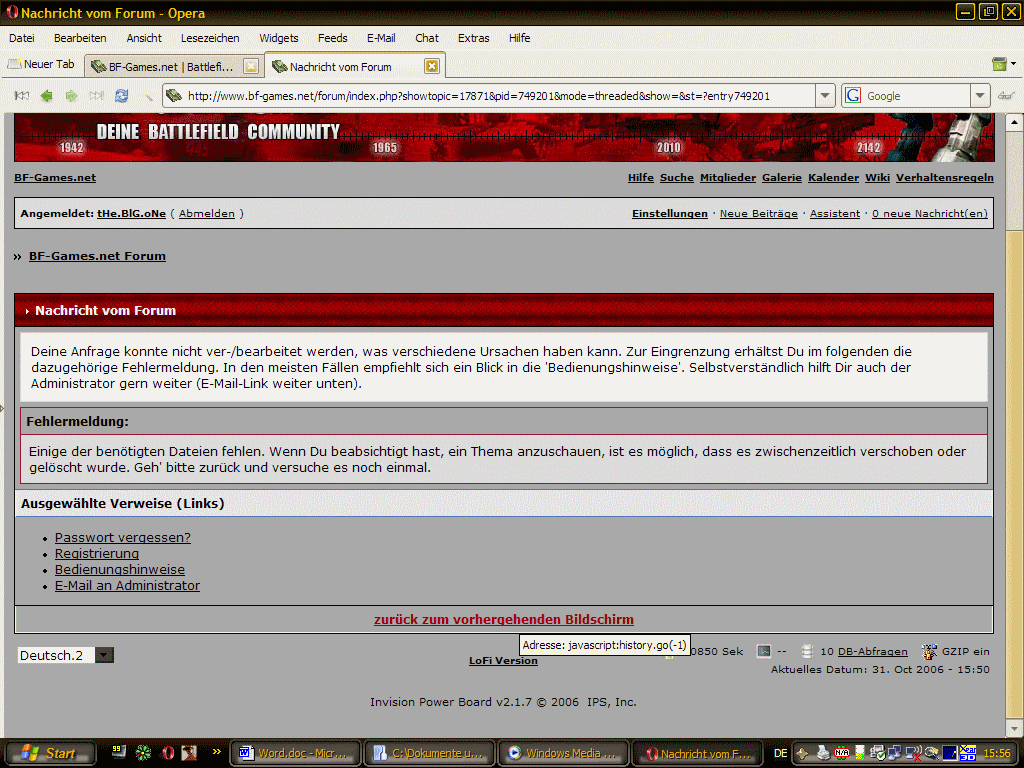Open the LoFi Version link
This screenshot has height=768, width=1024.
pyautogui.click(x=503, y=661)
